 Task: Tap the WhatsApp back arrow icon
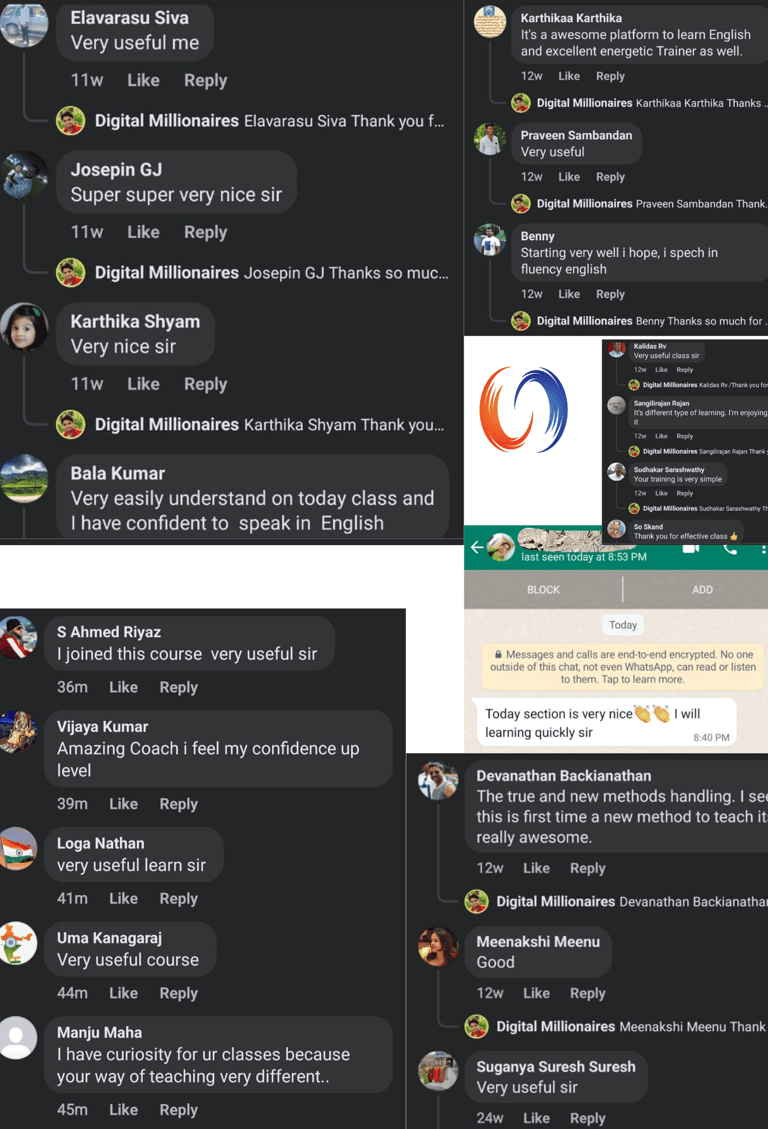[x=476, y=549]
